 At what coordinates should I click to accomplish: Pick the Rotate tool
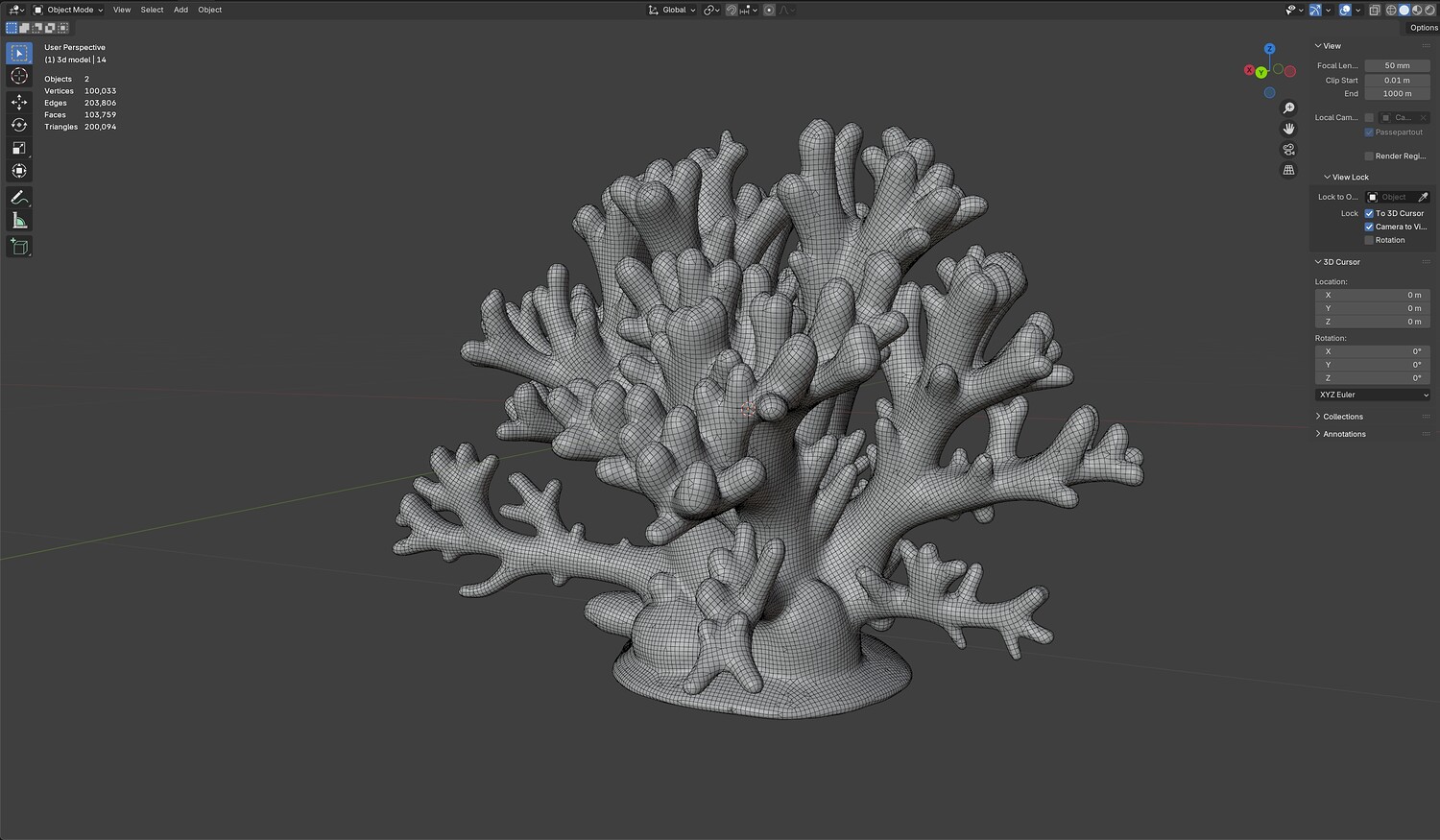pyautogui.click(x=19, y=125)
